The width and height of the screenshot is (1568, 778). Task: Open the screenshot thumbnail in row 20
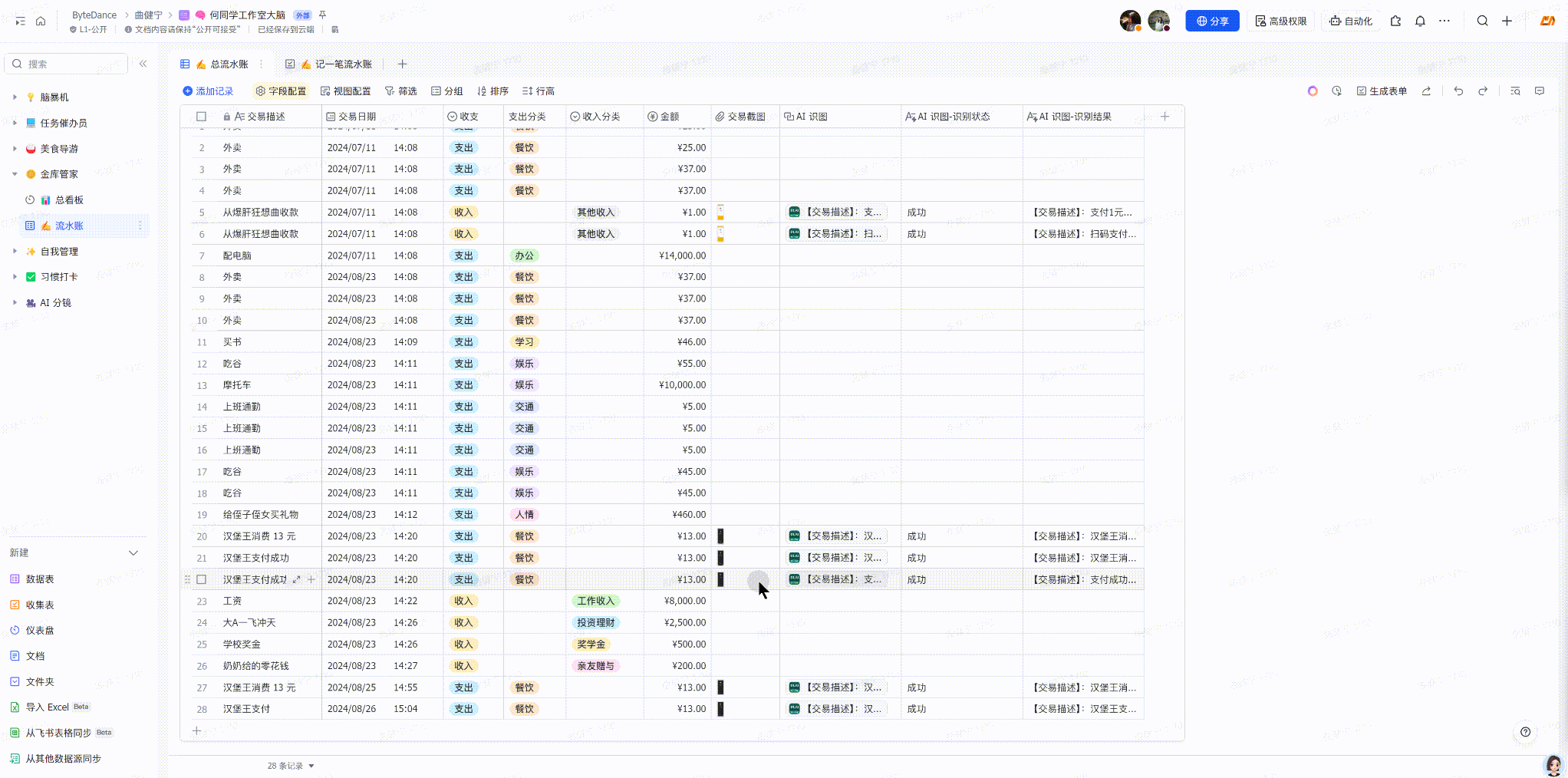(x=720, y=536)
